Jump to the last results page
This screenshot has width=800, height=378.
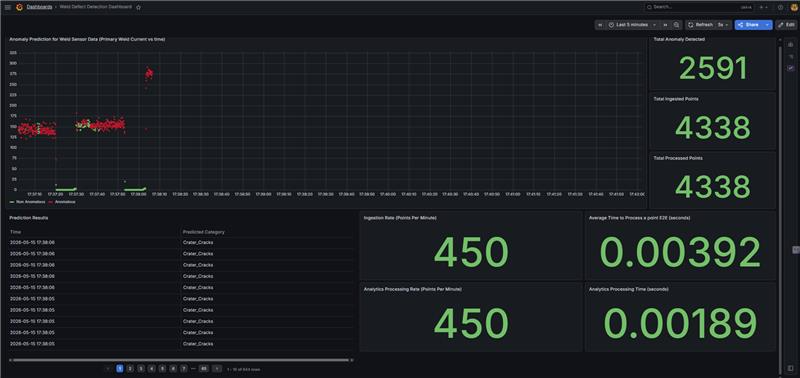pos(203,368)
